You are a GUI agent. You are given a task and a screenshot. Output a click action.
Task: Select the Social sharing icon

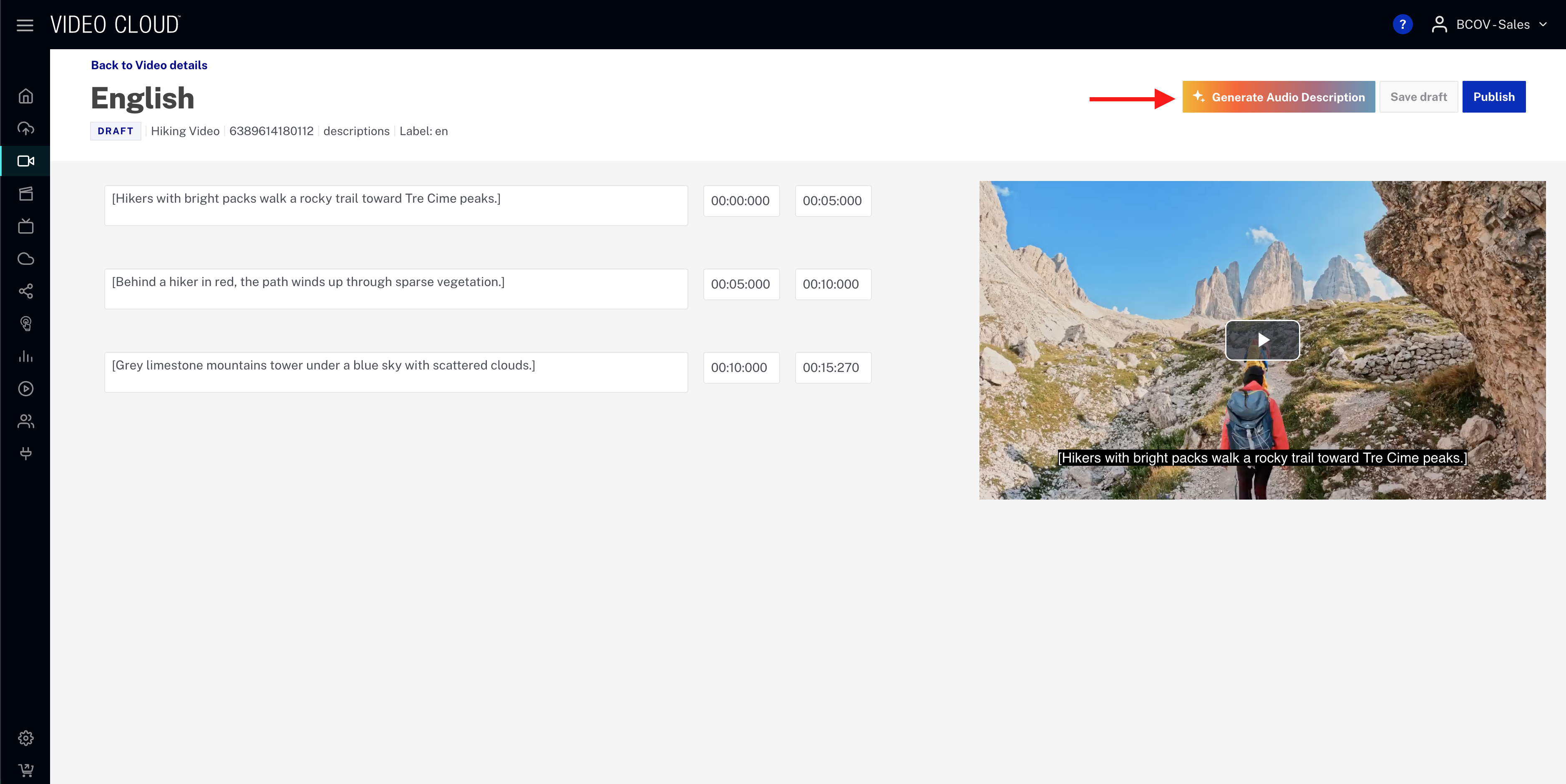coord(25,292)
